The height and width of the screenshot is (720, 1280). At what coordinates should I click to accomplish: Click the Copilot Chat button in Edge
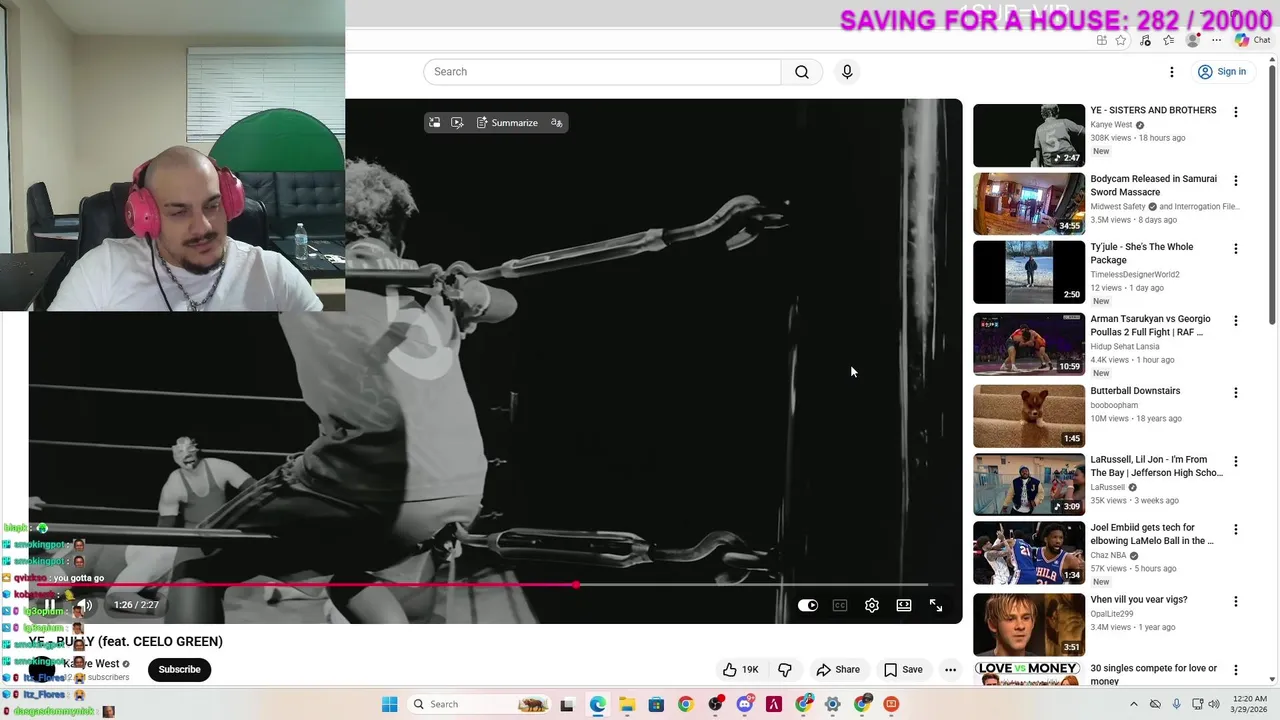pyautogui.click(x=1252, y=40)
